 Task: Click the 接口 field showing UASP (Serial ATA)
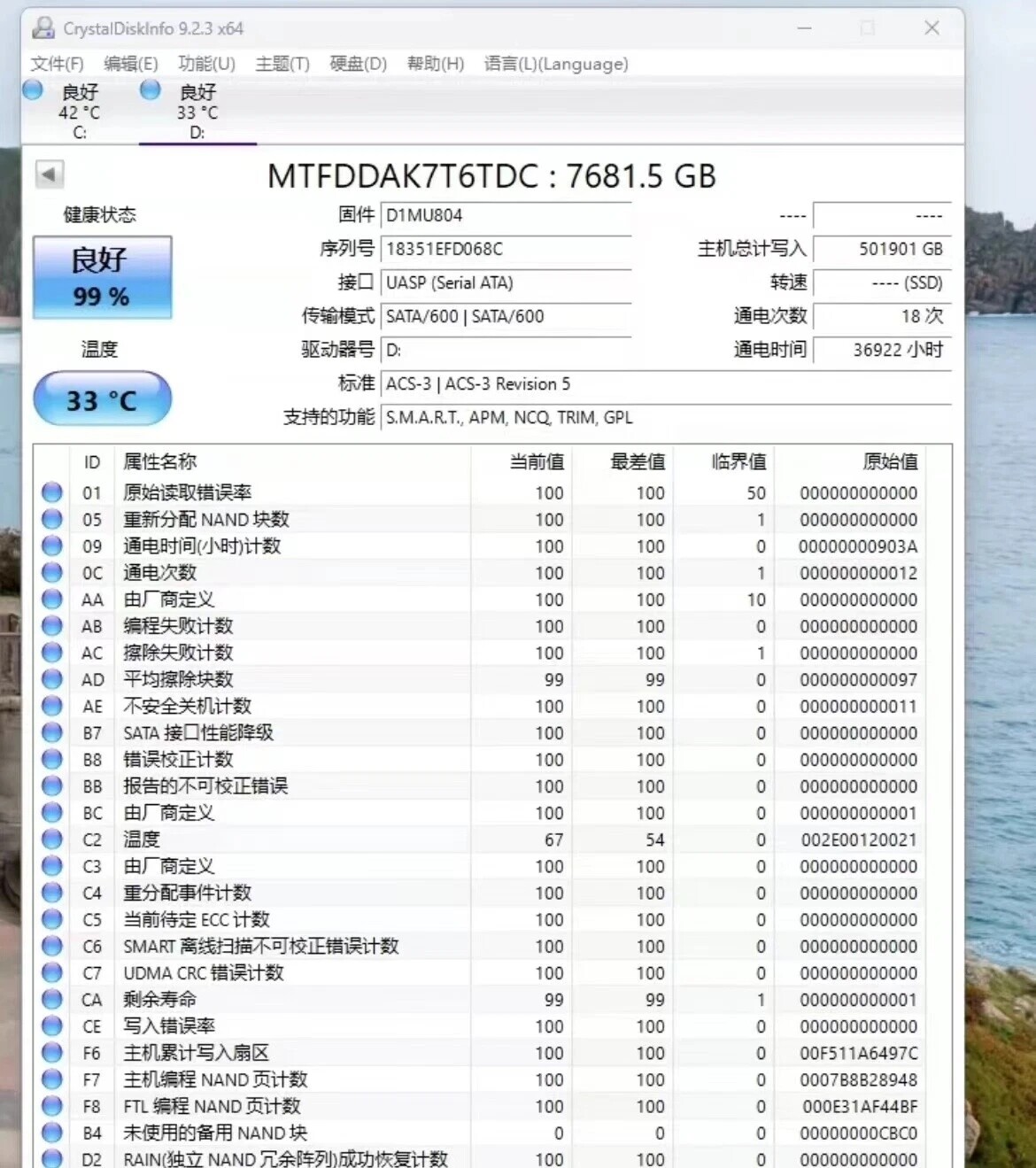click(x=506, y=282)
